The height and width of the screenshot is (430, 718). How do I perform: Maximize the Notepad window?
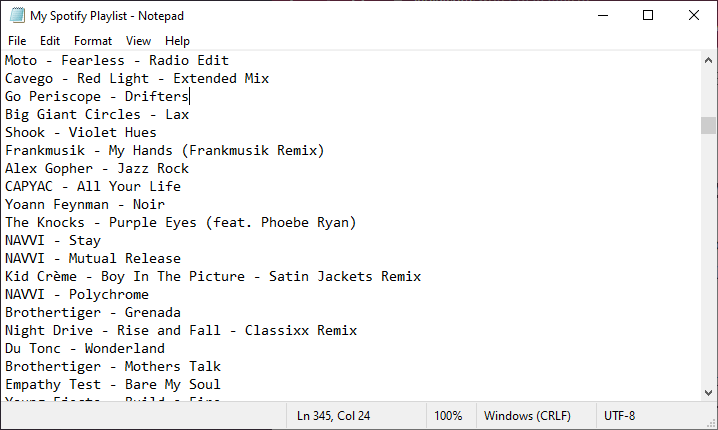coord(648,16)
